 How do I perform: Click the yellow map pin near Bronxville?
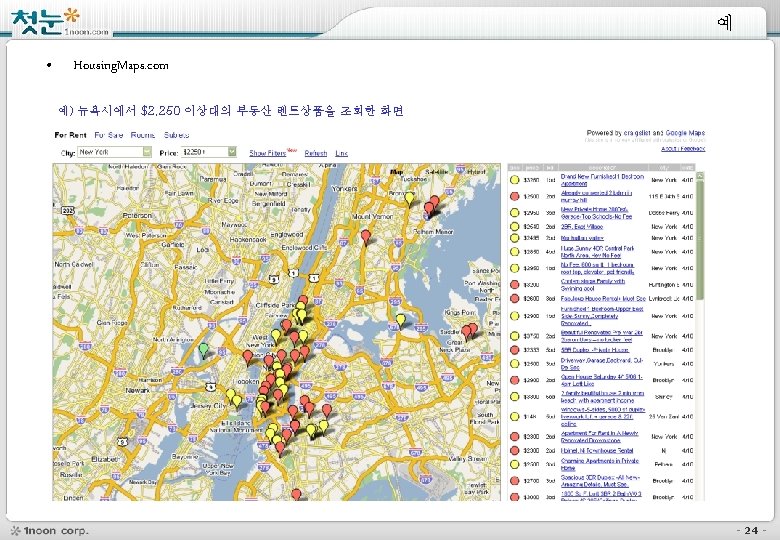409,199
